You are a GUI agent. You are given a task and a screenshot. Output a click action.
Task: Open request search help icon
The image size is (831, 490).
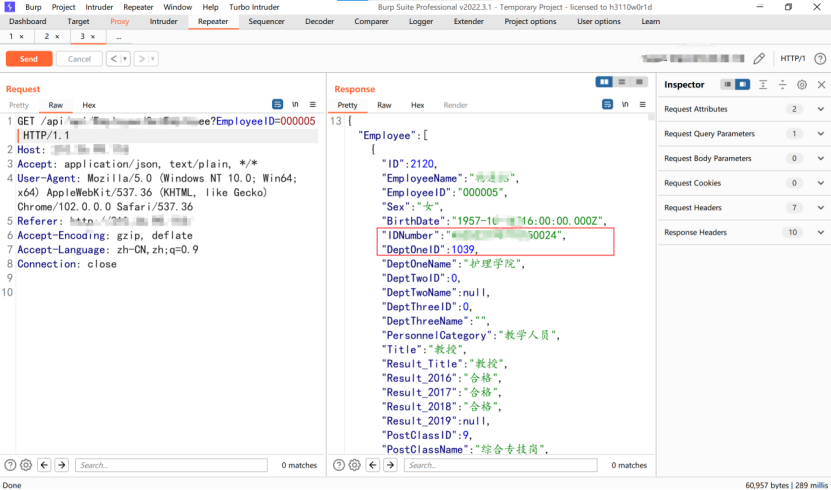[x=10, y=465]
